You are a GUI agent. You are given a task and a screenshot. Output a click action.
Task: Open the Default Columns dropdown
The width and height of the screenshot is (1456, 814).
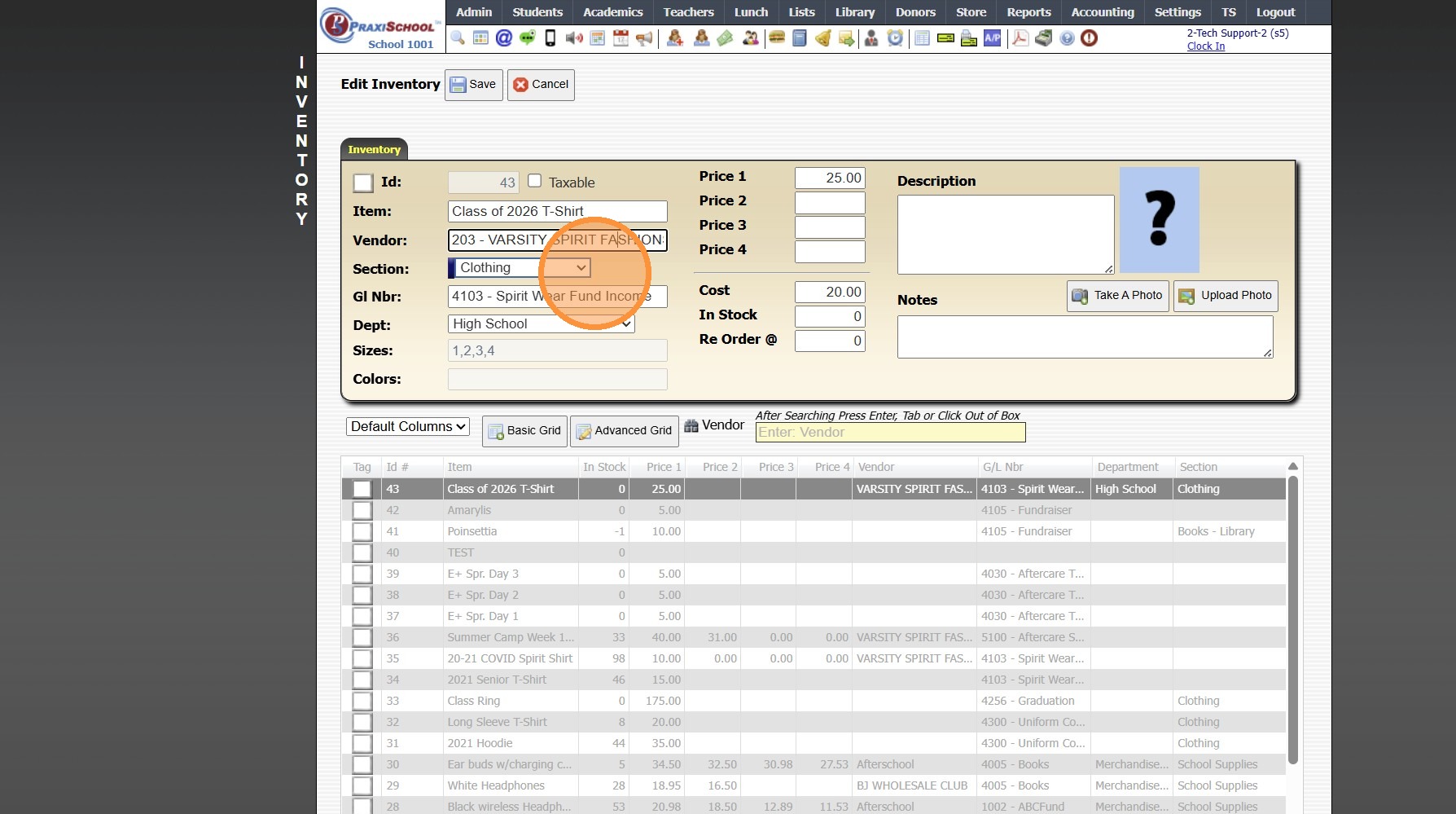408,427
